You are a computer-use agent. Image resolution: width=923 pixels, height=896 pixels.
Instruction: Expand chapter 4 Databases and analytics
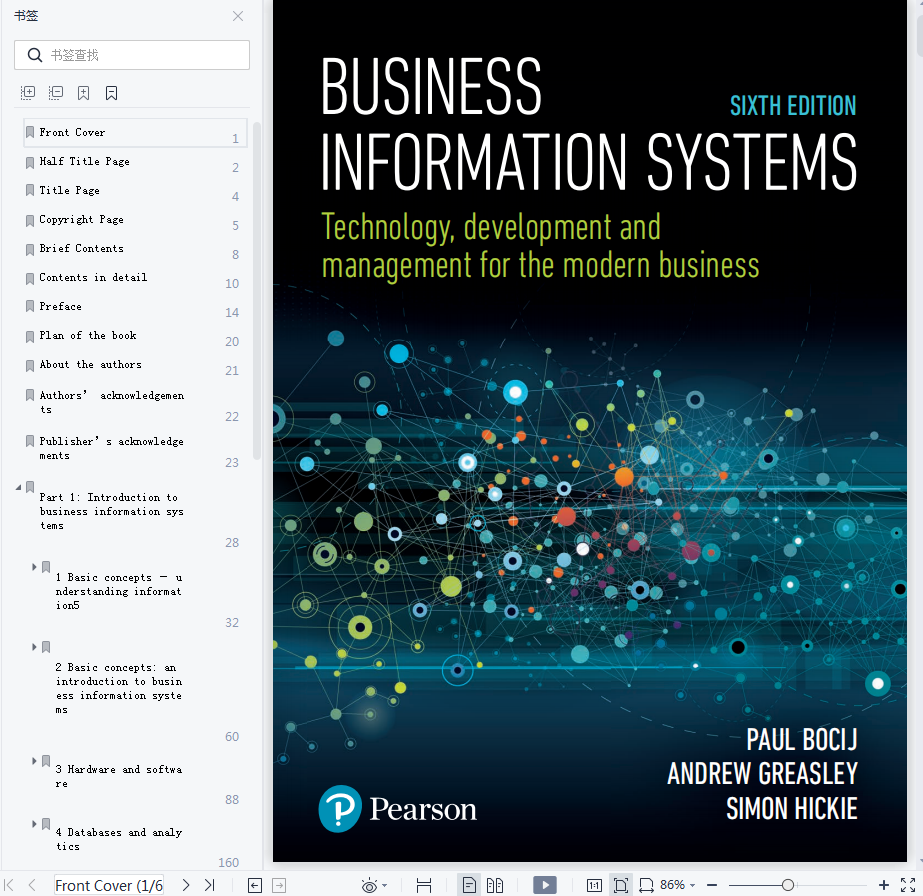(34, 824)
